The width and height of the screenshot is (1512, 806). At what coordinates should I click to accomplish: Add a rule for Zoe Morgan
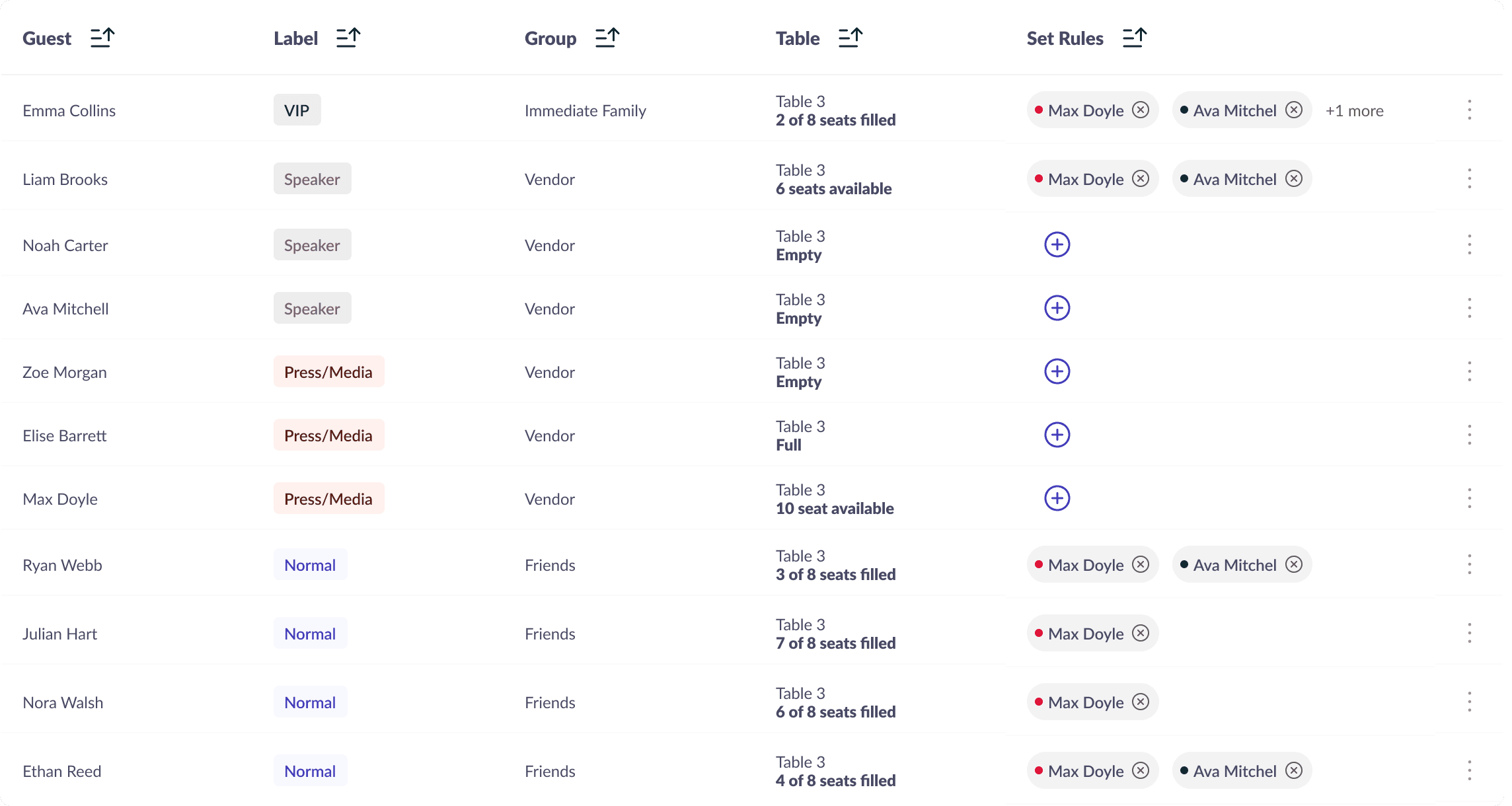click(1057, 371)
